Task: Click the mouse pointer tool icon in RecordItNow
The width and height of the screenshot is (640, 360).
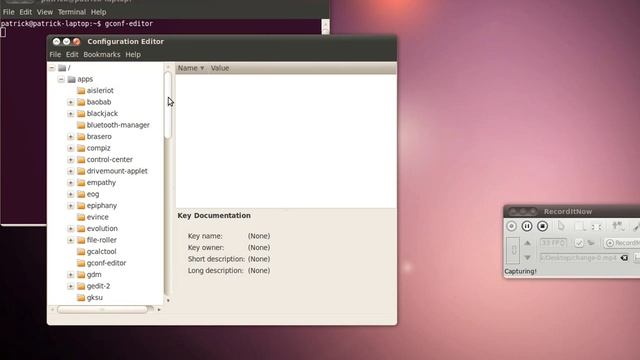Action: pyautogui.click(x=561, y=226)
